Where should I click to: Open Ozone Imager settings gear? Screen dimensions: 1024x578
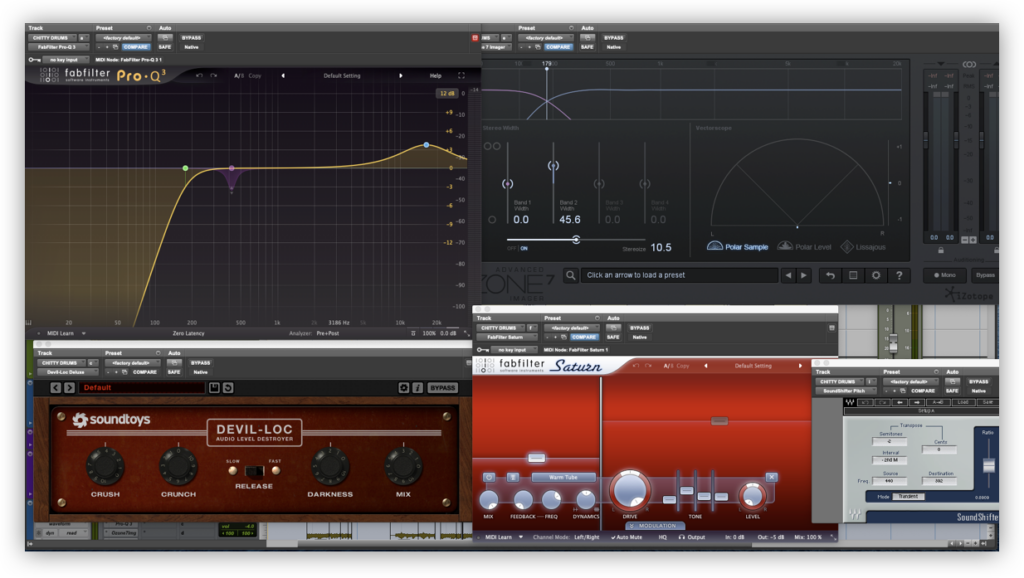click(876, 275)
